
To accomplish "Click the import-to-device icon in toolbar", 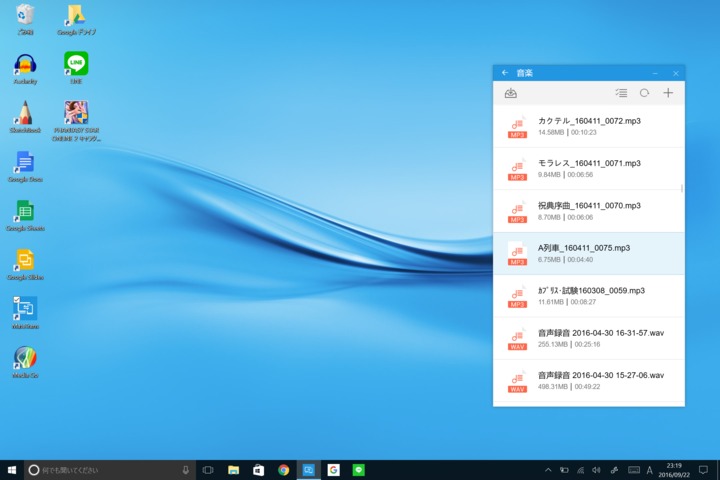I will (511, 93).
